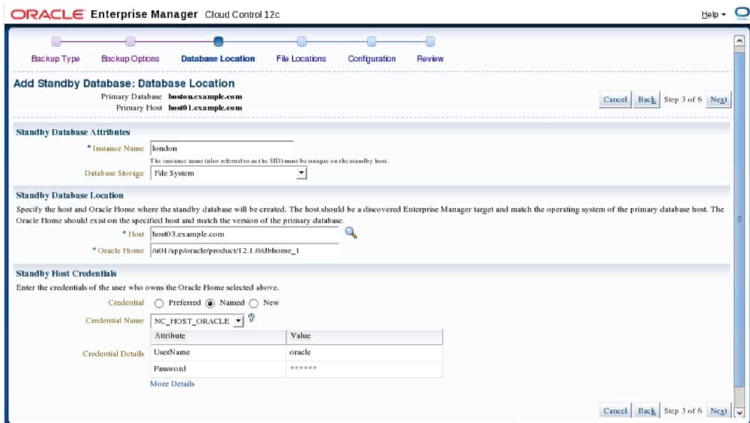Click the vertical scrollbar thumb
750x423 pixels.
point(739,218)
